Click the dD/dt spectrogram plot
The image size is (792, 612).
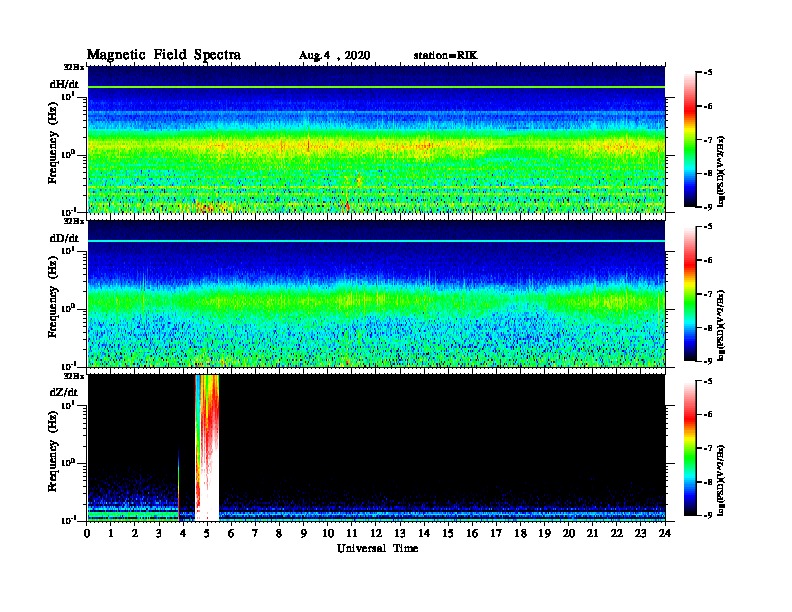[x=376, y=293]
